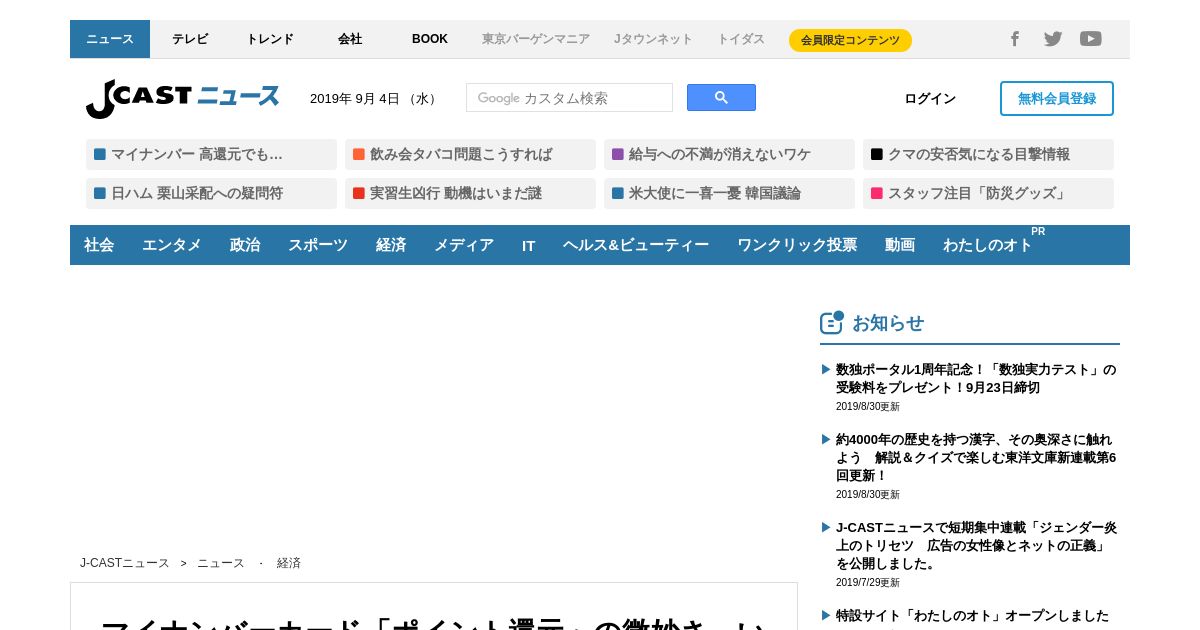Screen dimensions: 1200x630
Task: Select the 会社 top tab
Action: [x=350, y=39]
